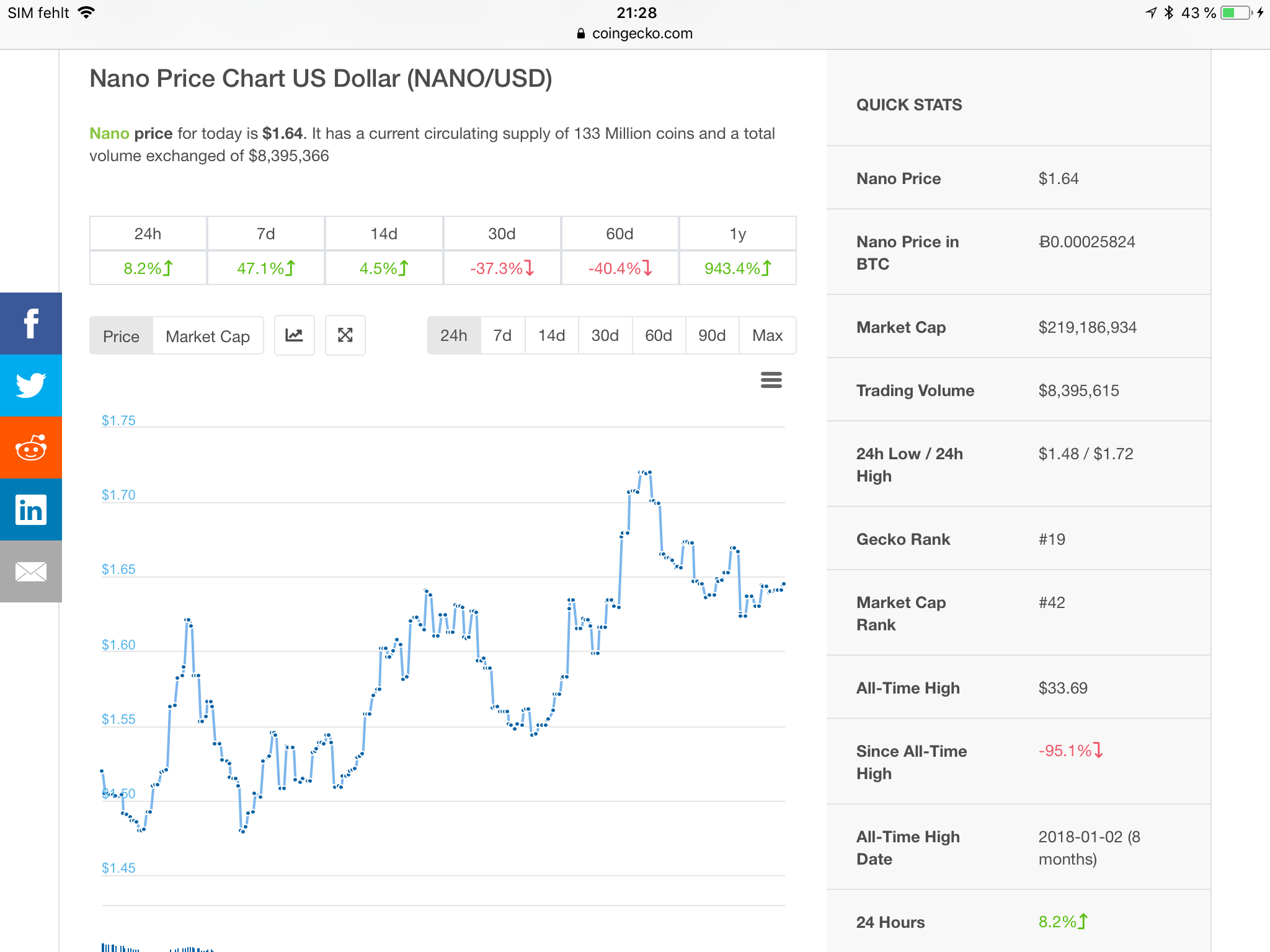Switch chart to Market Cap view
The height and width of the screenshot is (952, 1270).
pos(208,336)
